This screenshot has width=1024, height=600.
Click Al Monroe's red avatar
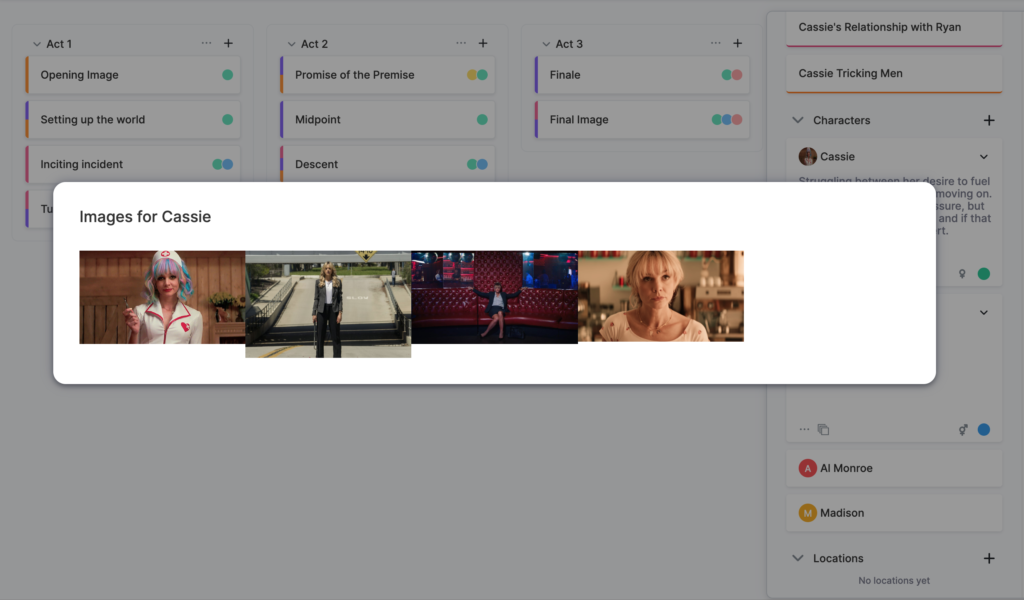(x=808, y=468)
